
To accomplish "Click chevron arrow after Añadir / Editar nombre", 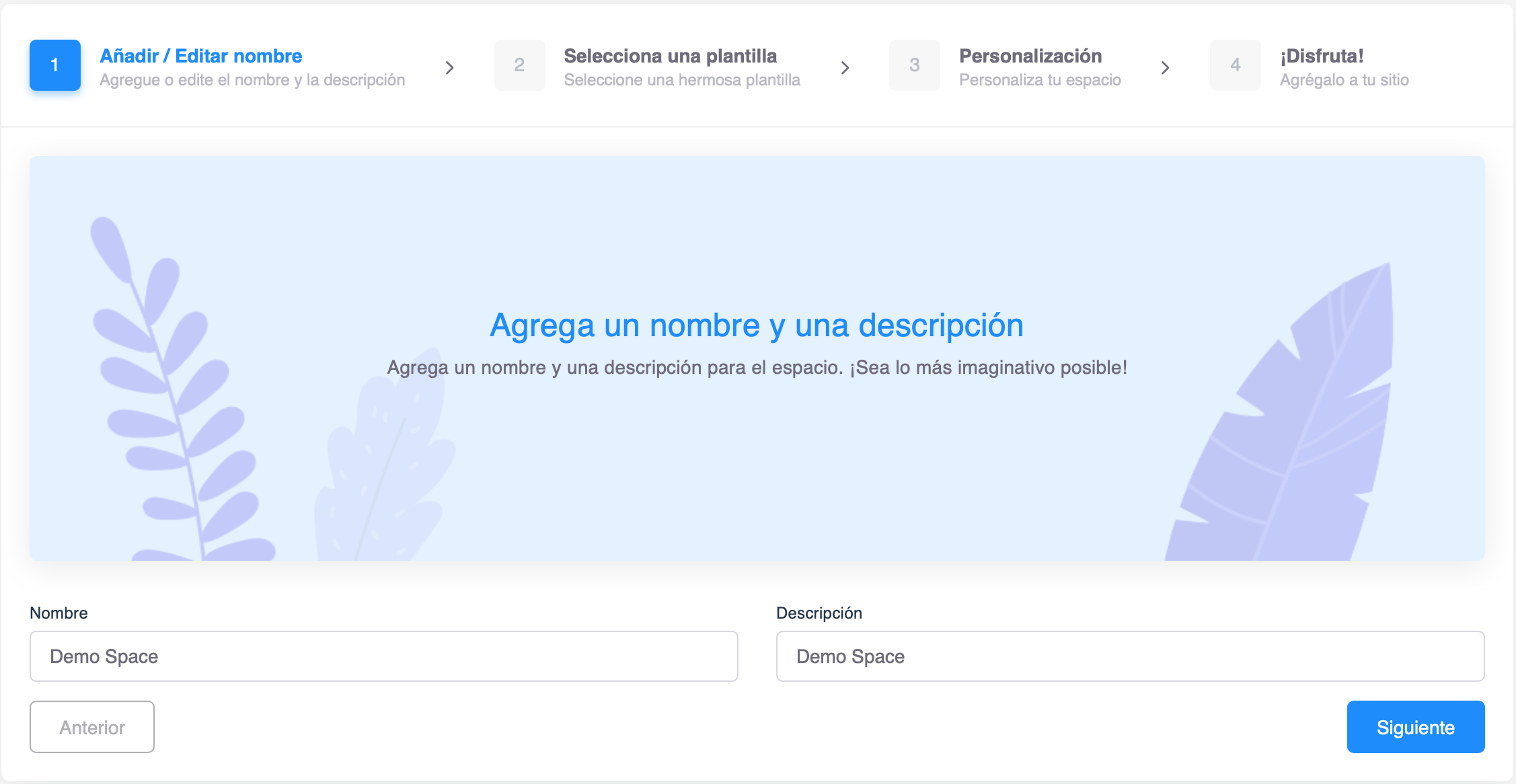I will pos(450,68).
